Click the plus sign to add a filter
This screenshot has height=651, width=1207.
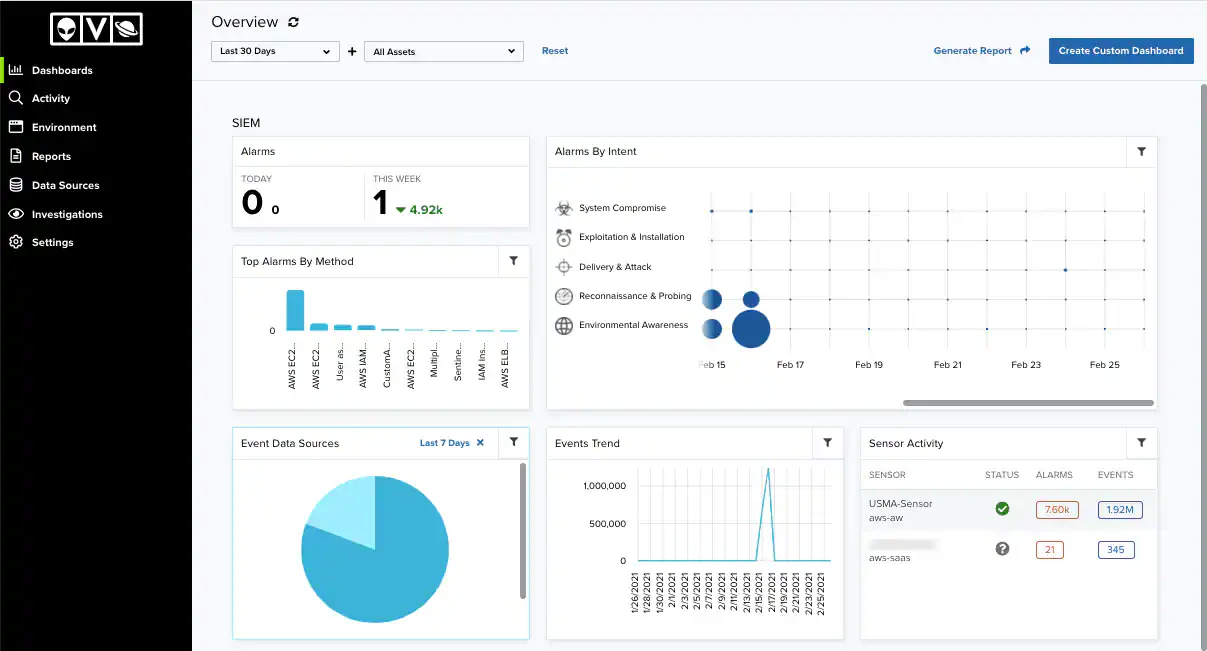click(x=352, y=51)
